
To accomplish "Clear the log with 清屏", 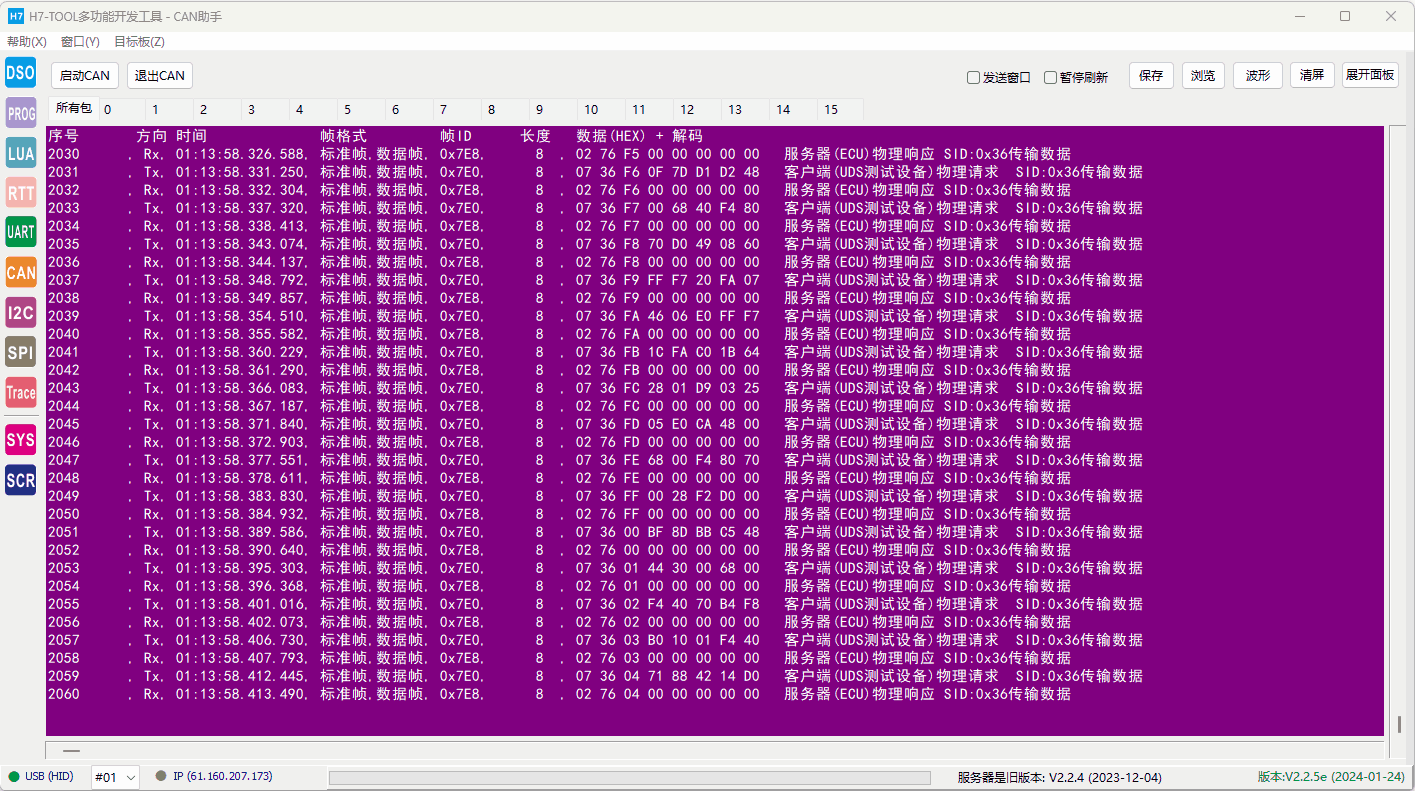I will (1312, 75).
